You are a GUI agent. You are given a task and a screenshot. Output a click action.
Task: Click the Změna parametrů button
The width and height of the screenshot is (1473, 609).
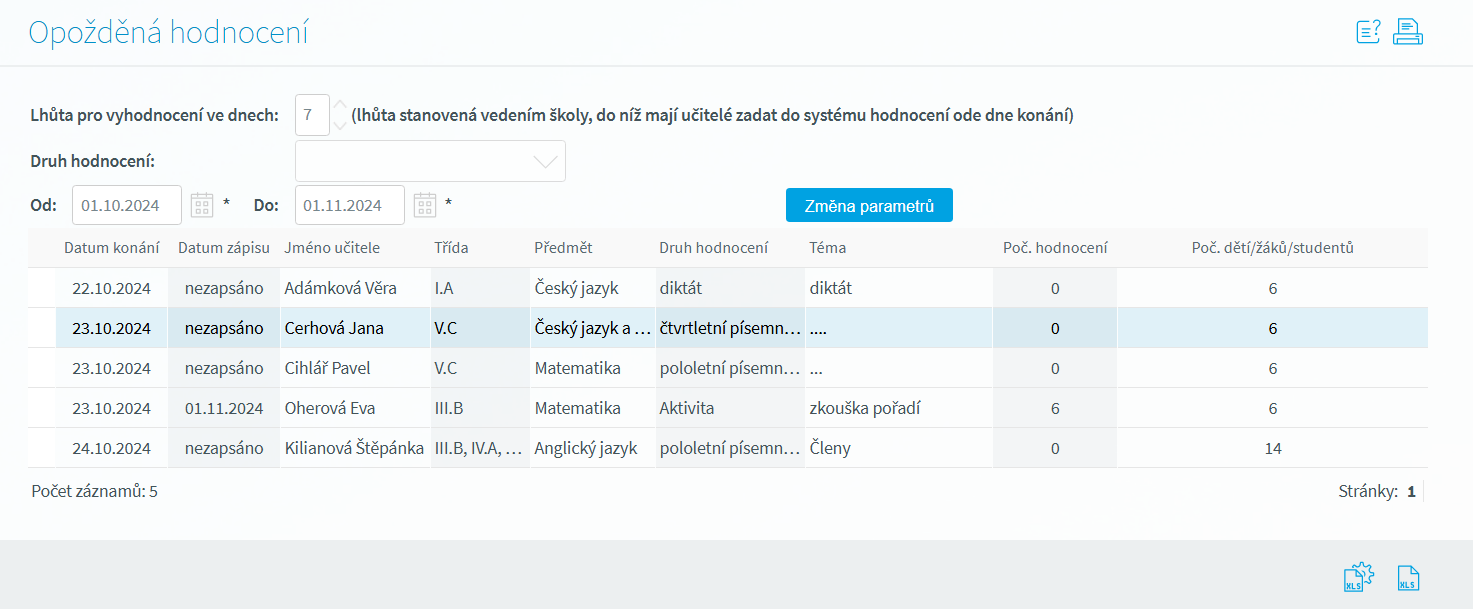tap(869, 205)
